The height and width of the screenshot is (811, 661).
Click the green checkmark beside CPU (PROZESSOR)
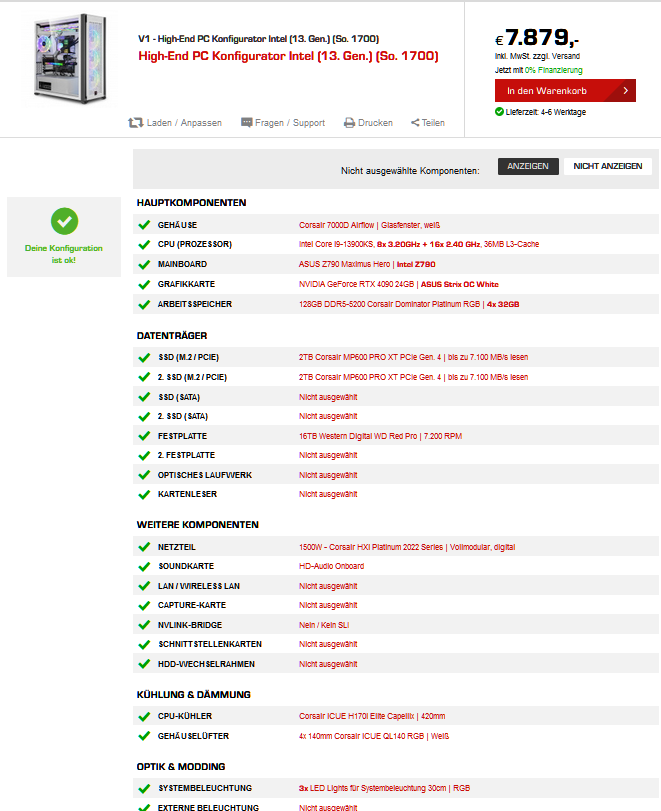tap(144, 245)
